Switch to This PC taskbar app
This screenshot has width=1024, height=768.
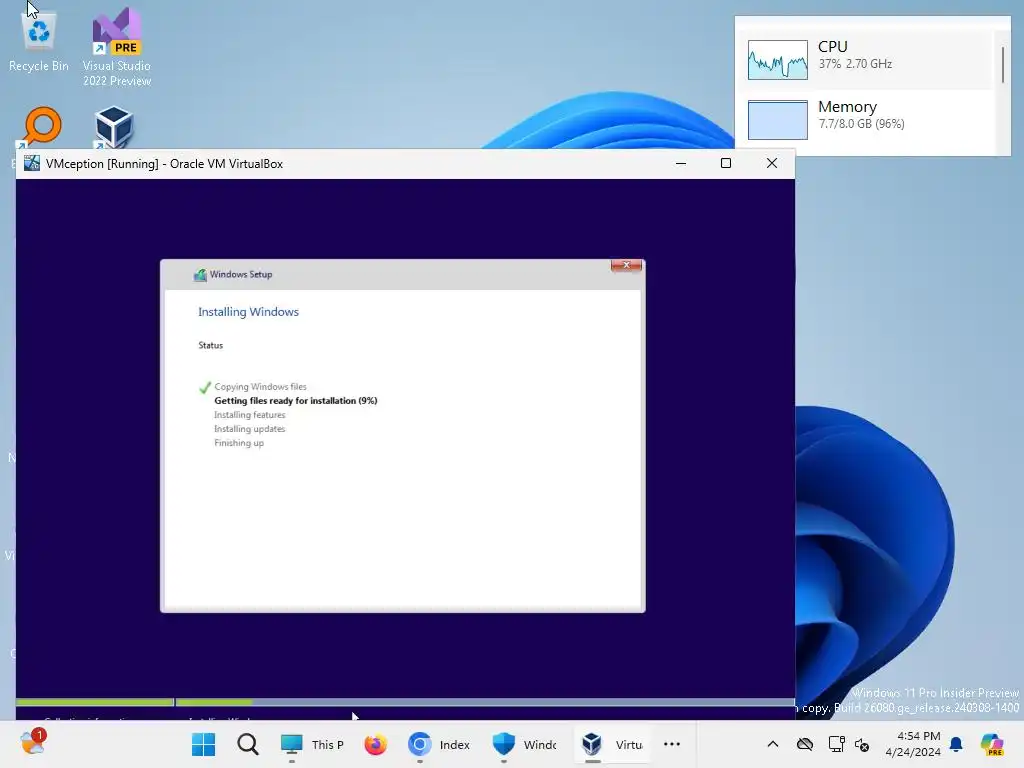(x=312, y=744)
